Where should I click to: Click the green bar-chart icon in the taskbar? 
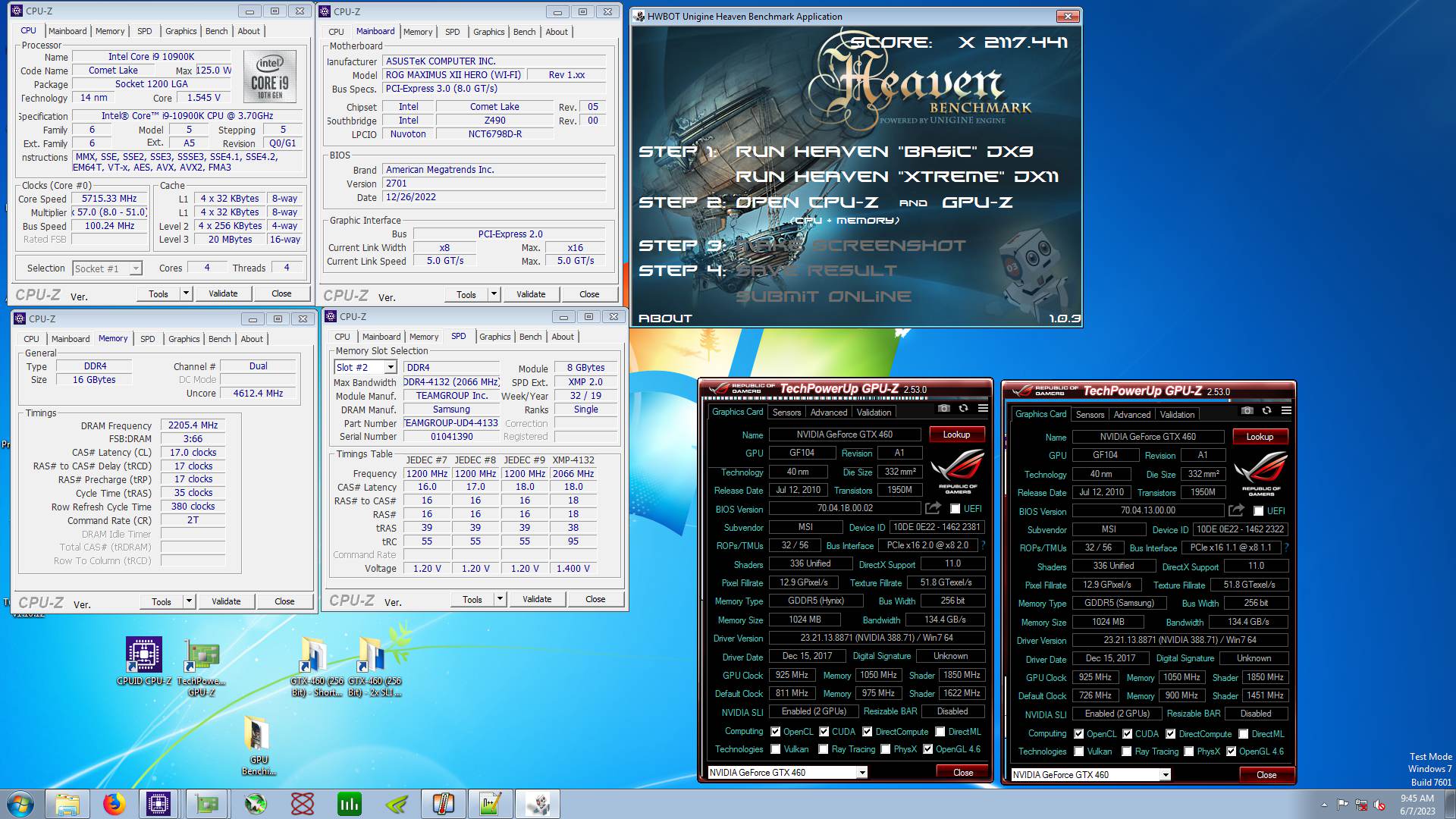click(350, 804)
